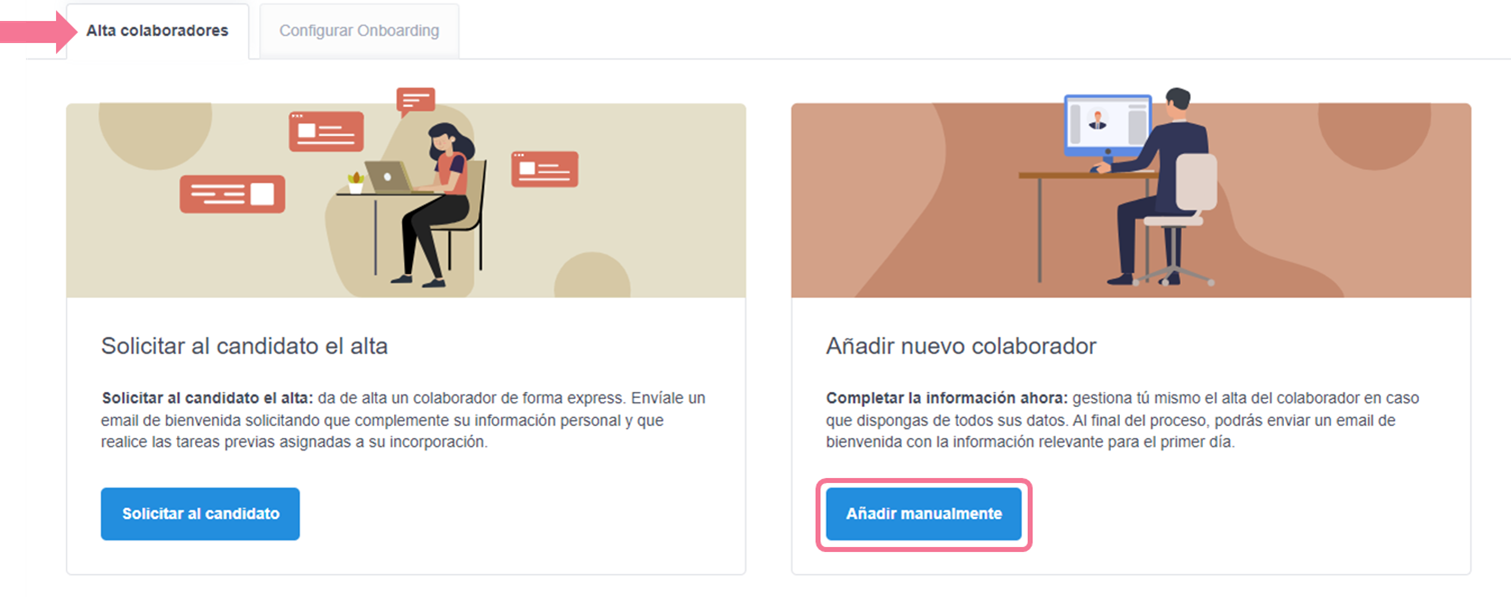
Task: Click the message card right of the woman
Action: point(545,169)
